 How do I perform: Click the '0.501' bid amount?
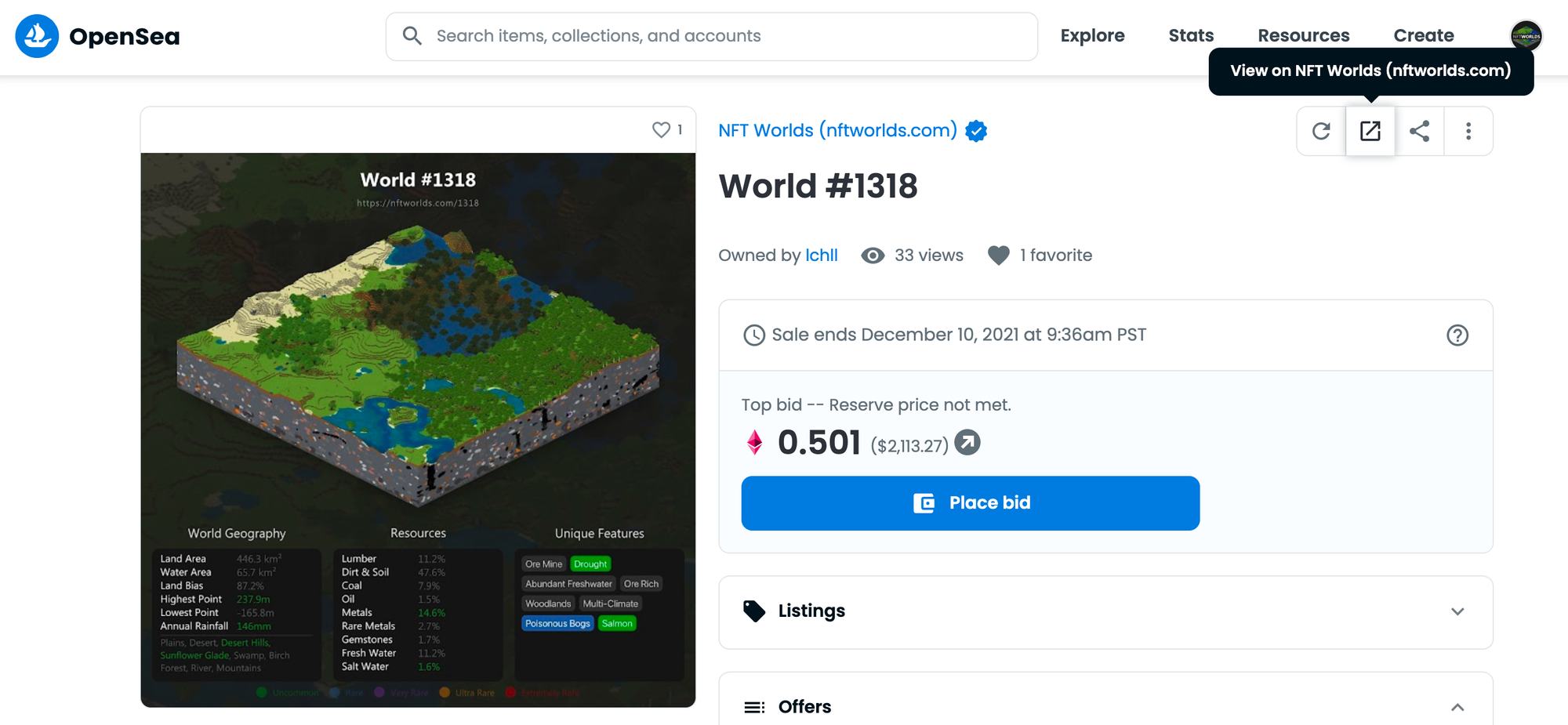[819, 443]
